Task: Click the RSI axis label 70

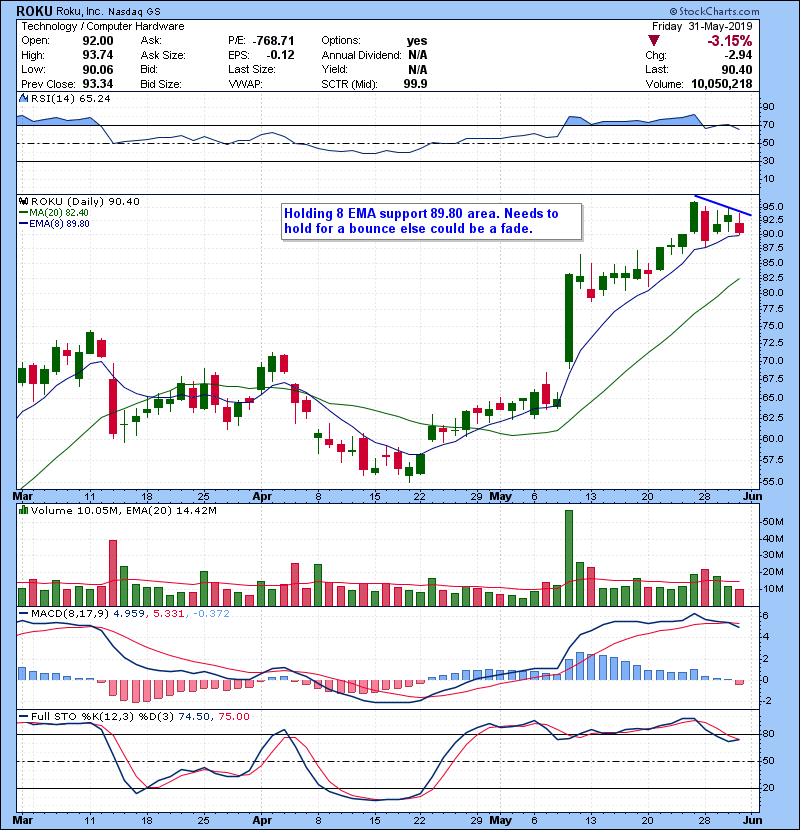Action: [768, 125]
